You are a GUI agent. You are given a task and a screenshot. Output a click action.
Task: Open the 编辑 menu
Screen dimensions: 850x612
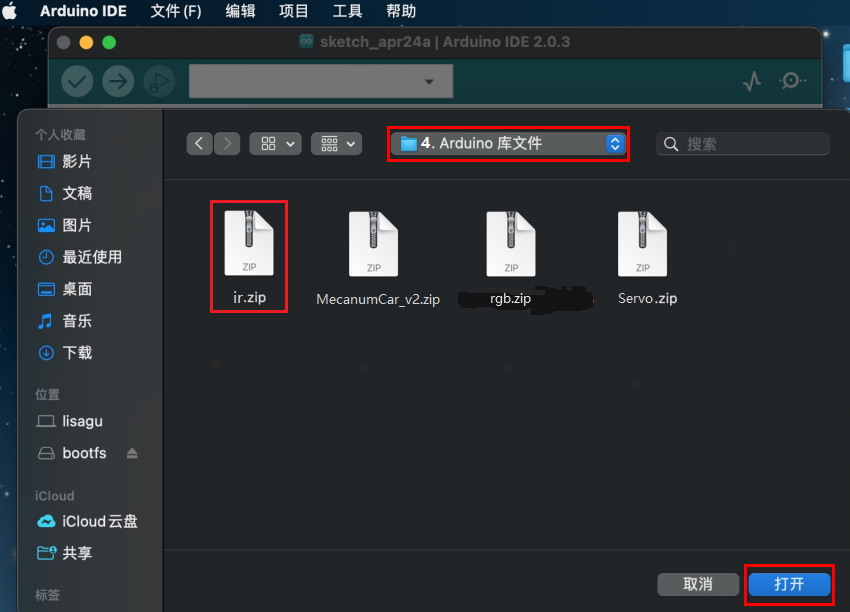tap(240, 11)
